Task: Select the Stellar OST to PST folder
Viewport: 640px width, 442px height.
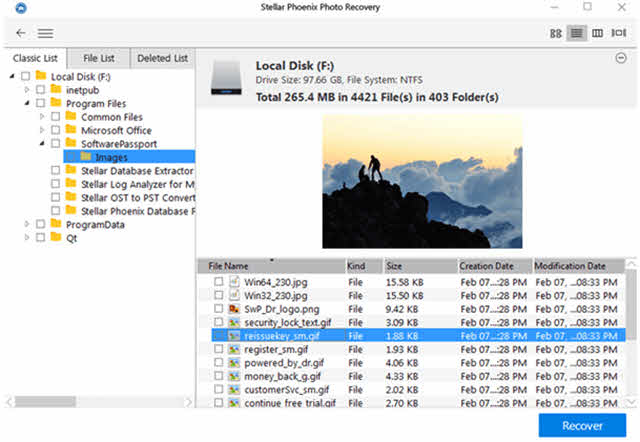Action: coord(138,198)
